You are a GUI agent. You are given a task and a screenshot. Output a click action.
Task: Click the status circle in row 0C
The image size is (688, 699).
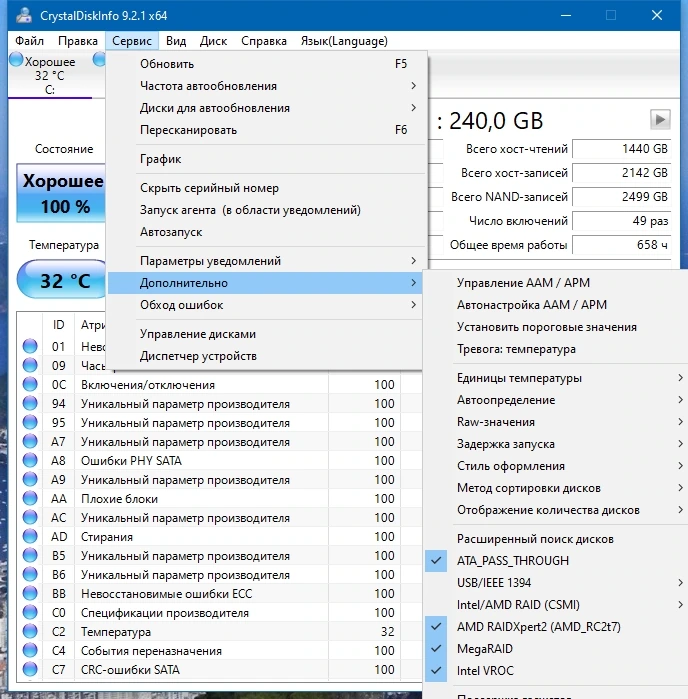click(x=30, y=384)
